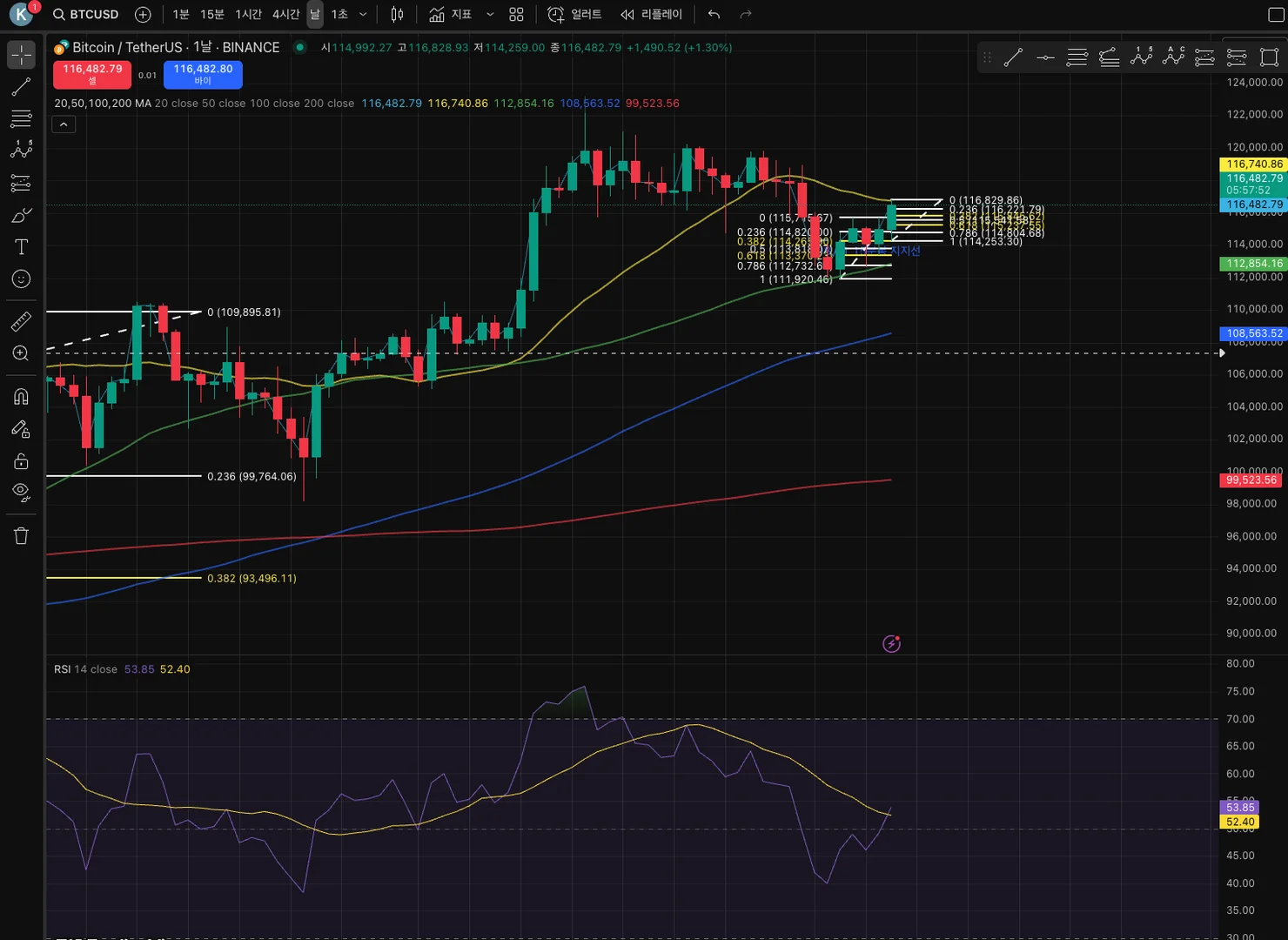Toggle lock all drawing tools
Viewport: 1288px width, 940px height.
coord(21,461)
